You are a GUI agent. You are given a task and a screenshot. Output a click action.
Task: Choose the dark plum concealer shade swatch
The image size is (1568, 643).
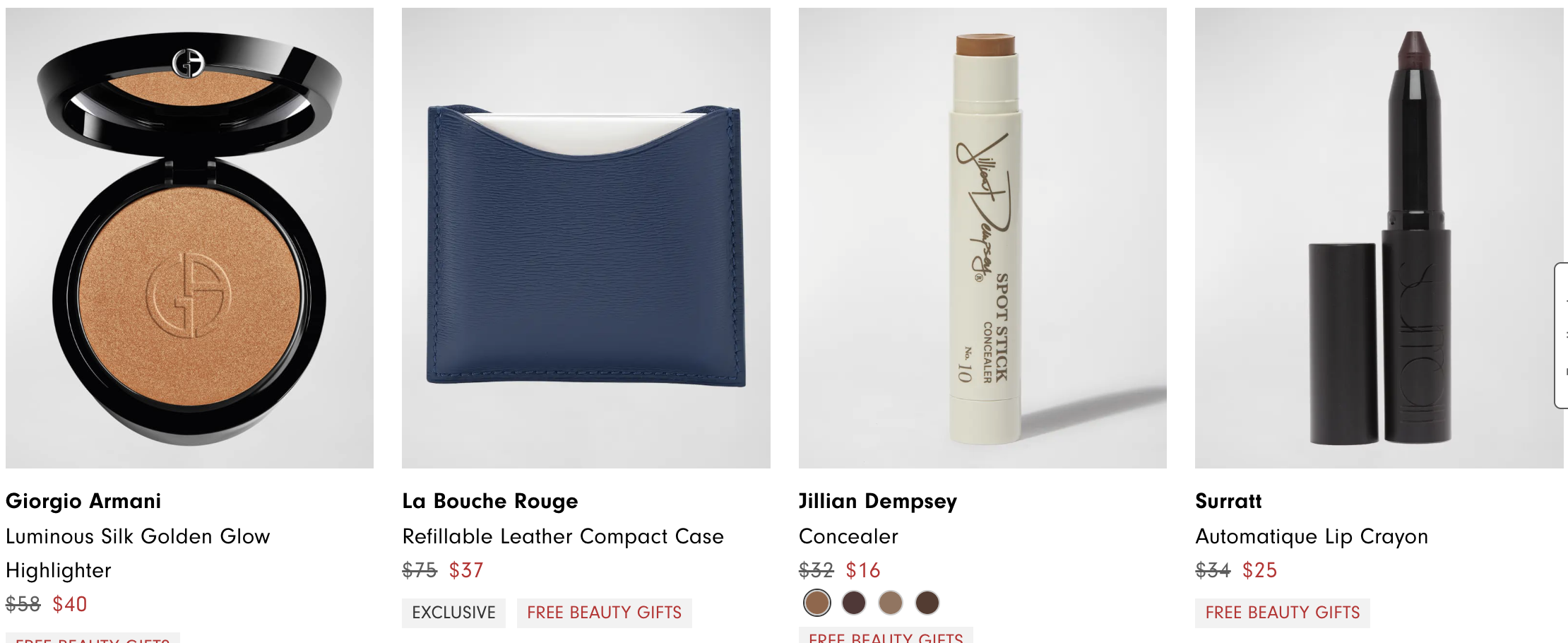854,603
